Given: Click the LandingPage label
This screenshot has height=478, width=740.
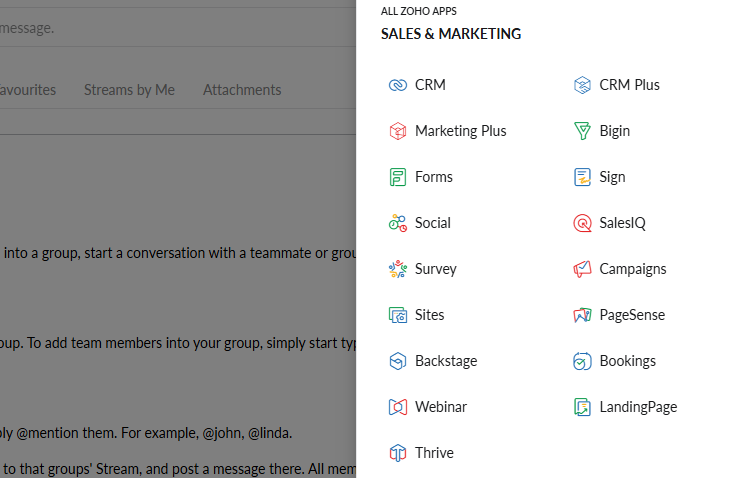Looking at the screenshot, I should [x=638, y=407].
